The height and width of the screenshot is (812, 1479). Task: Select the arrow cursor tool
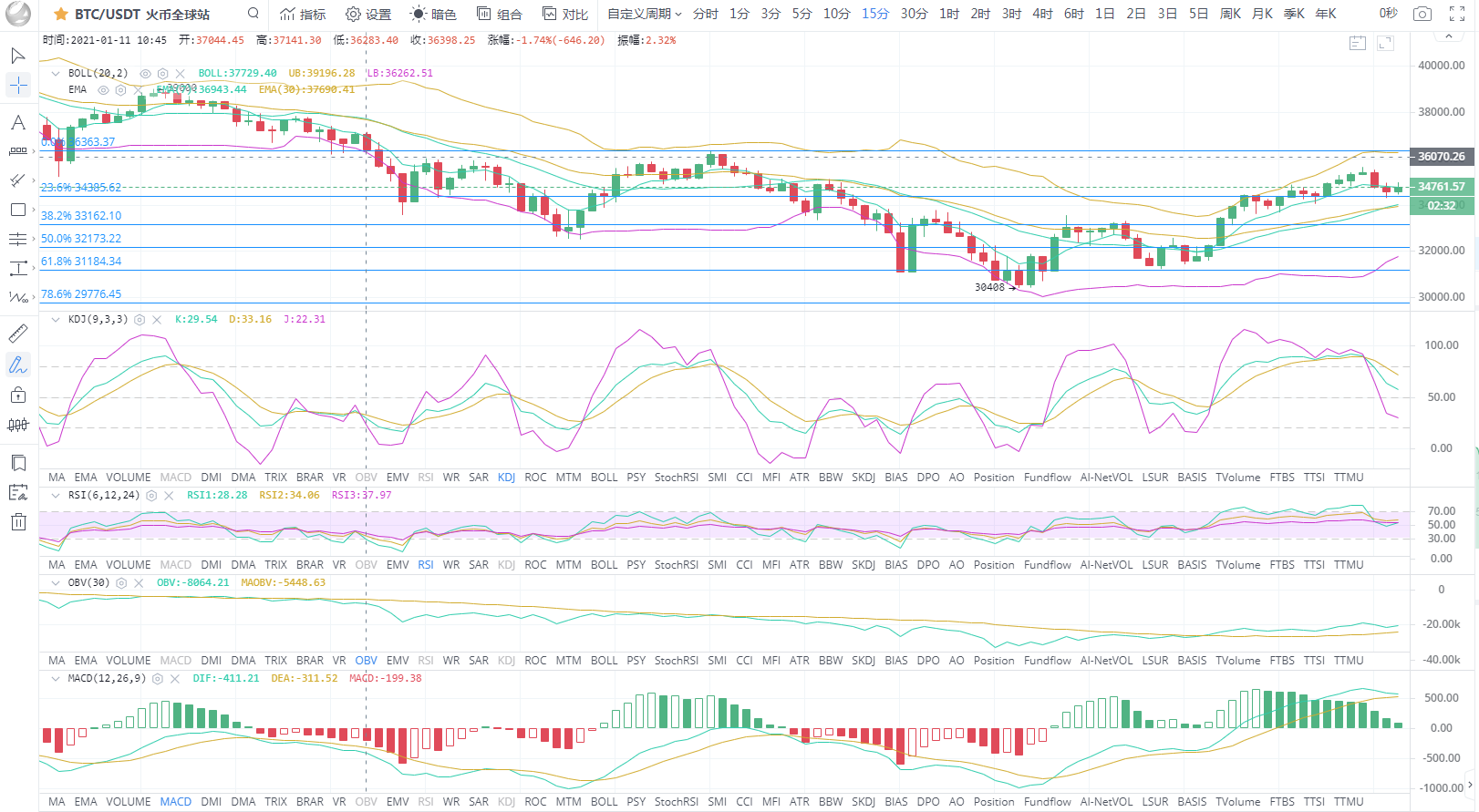tap(17, 56)
